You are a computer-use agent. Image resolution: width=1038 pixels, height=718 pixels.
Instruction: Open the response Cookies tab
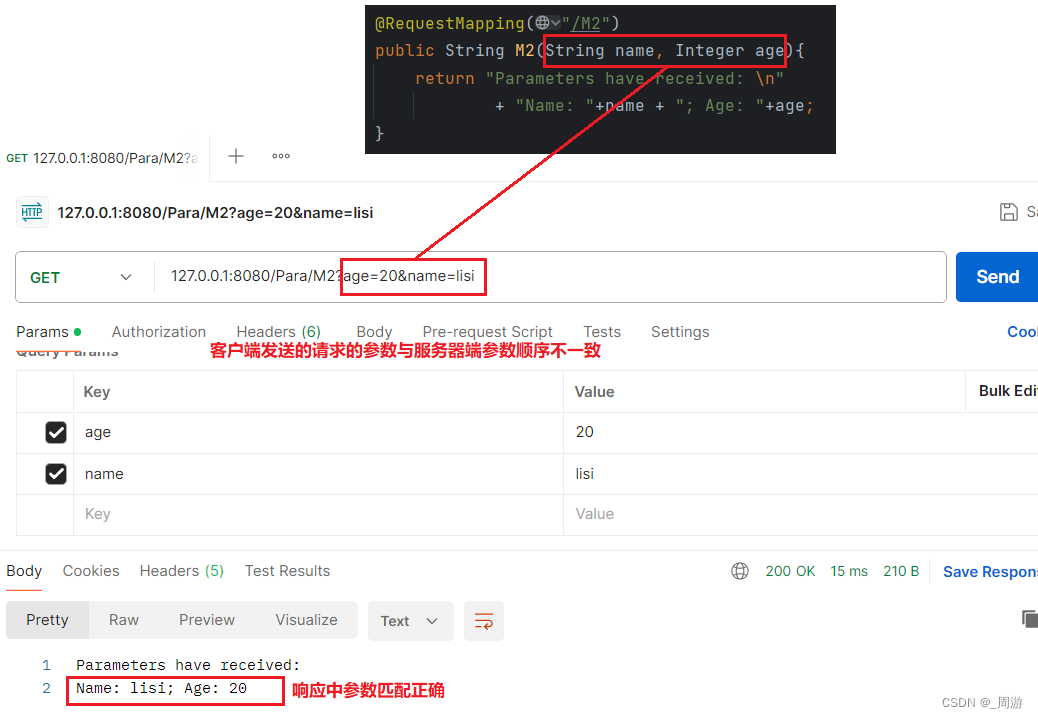tap(91, 571)
